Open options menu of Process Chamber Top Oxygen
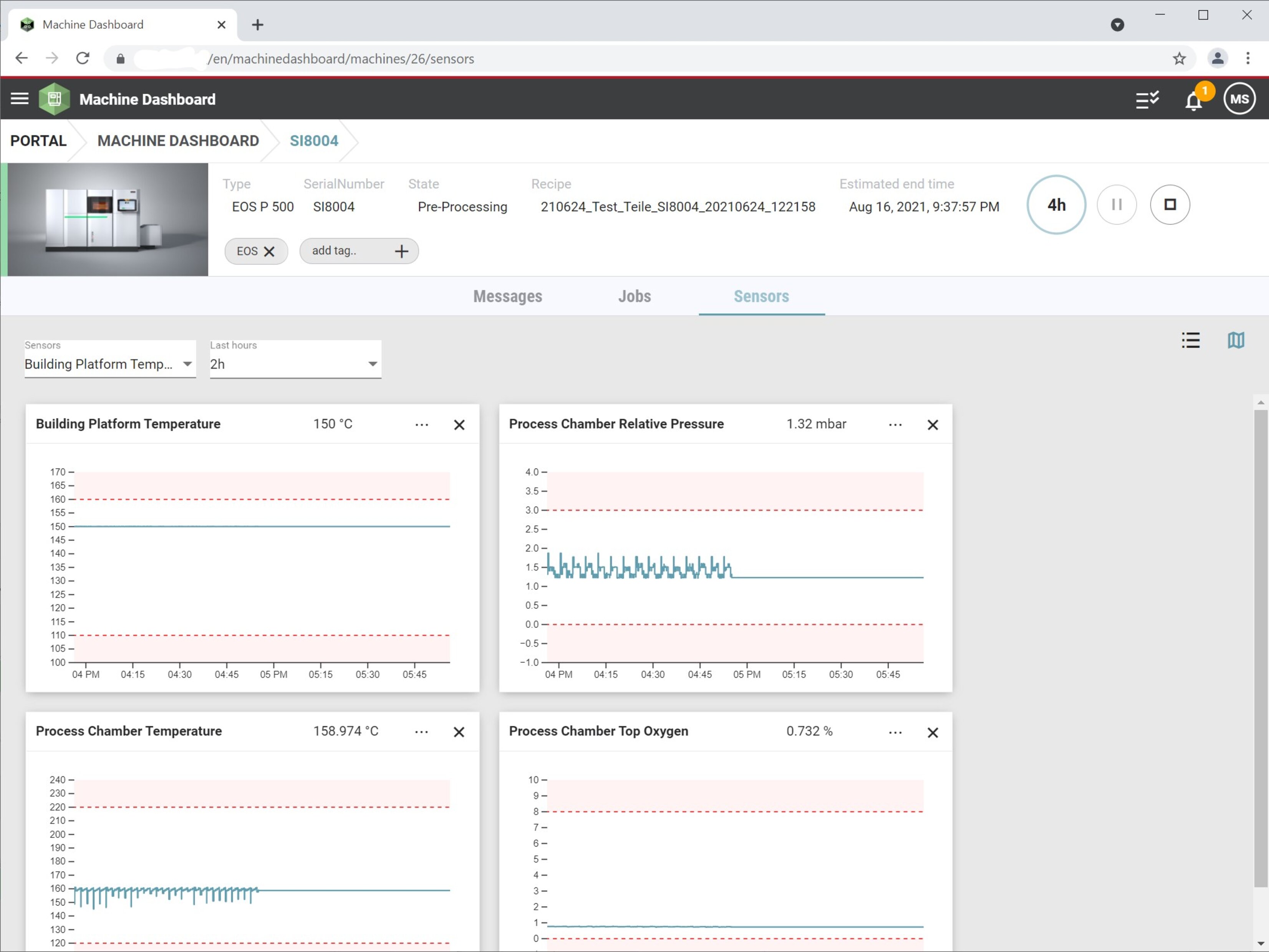The width and height of the screenshot is (1269, 952). [895, 732]
